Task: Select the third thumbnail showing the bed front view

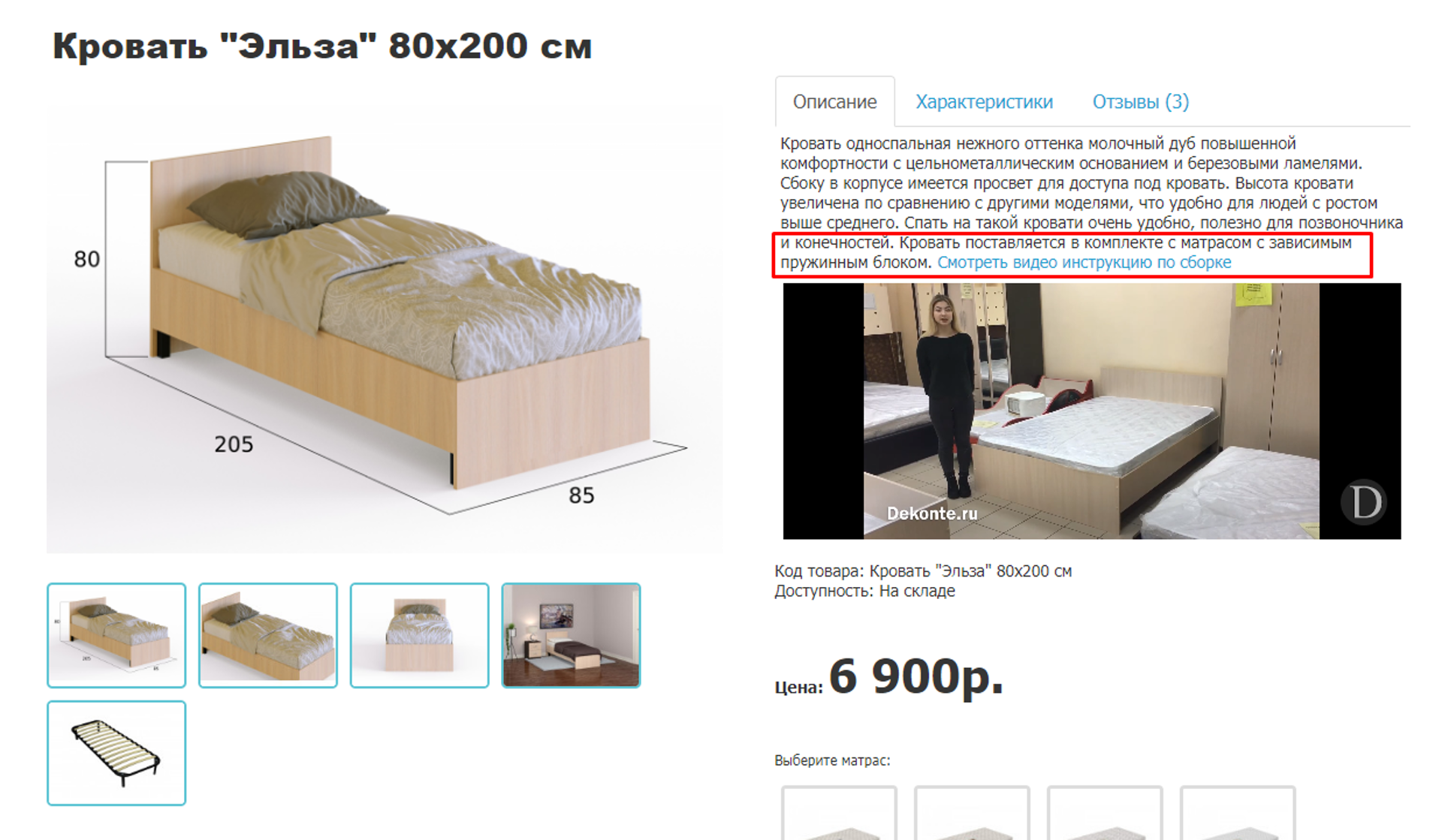Action: point(419,635)
